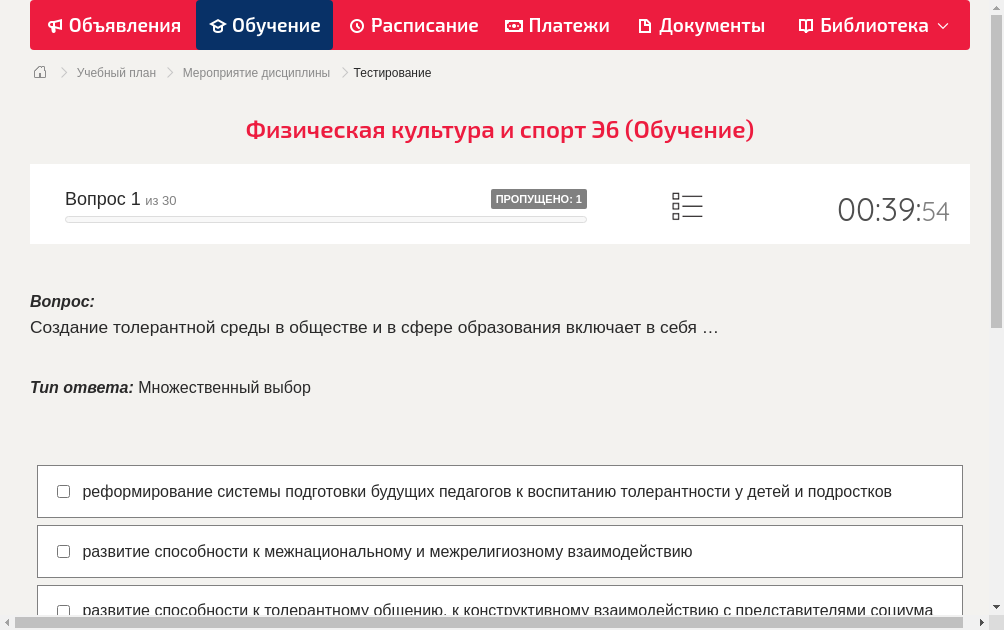
Task: Click the payment card icon on Платежи
Action: 512,25
